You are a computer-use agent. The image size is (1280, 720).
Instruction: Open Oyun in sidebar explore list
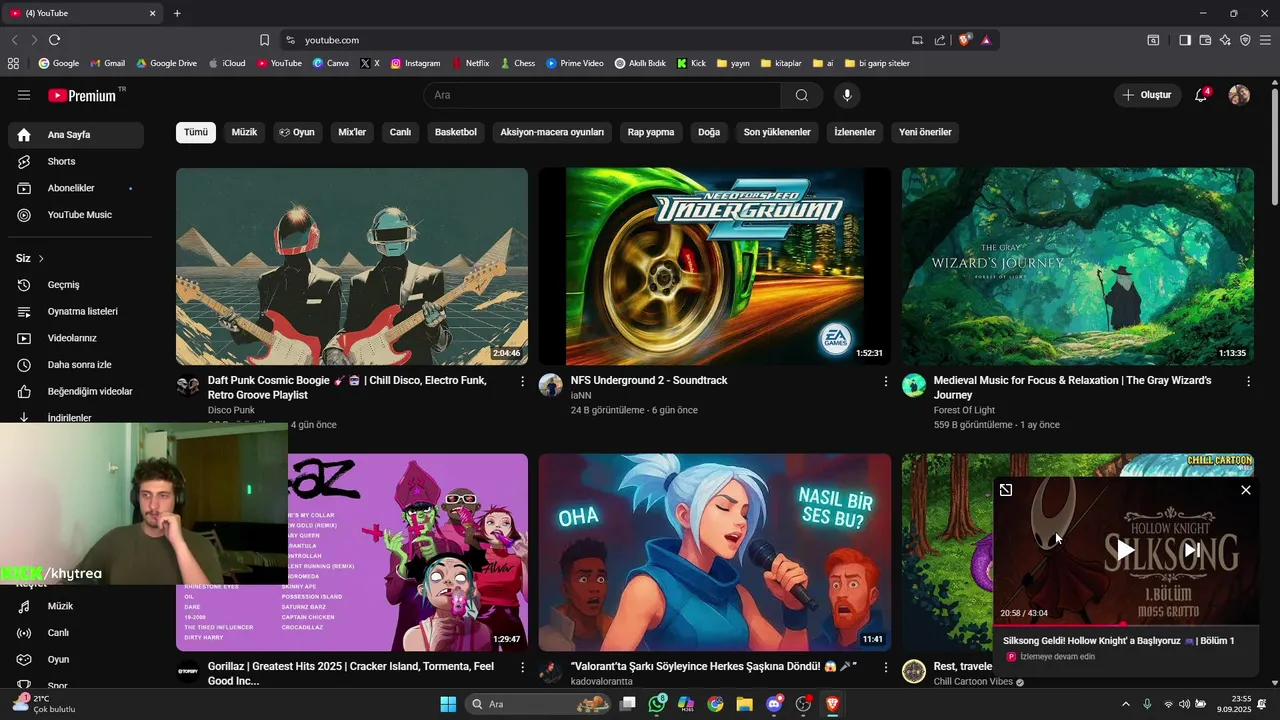[x=76, y=660]
